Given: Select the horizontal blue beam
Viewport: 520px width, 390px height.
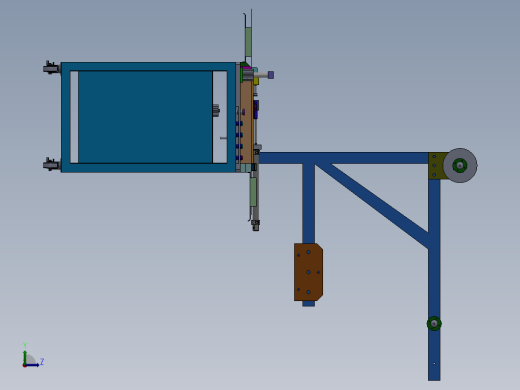Looking at the screenshot, I should click(344, 158).
